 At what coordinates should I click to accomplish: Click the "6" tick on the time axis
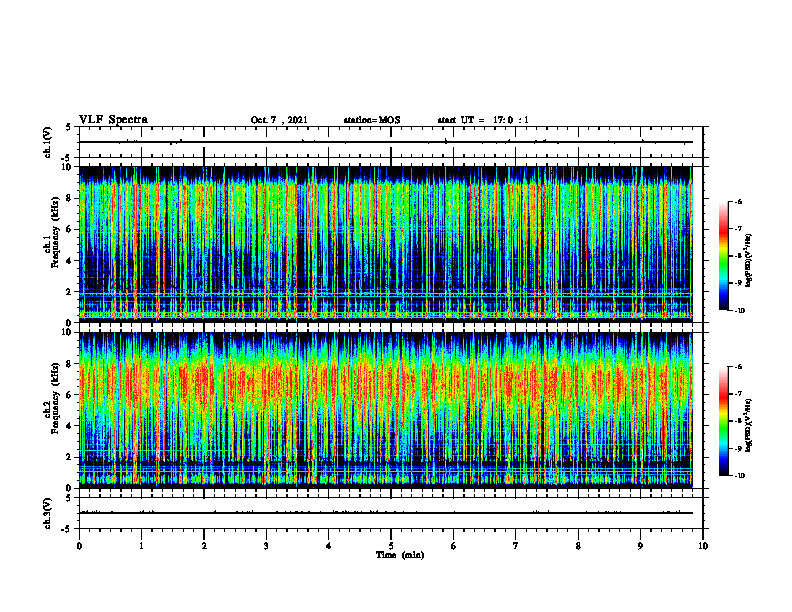tap(454, 546)
